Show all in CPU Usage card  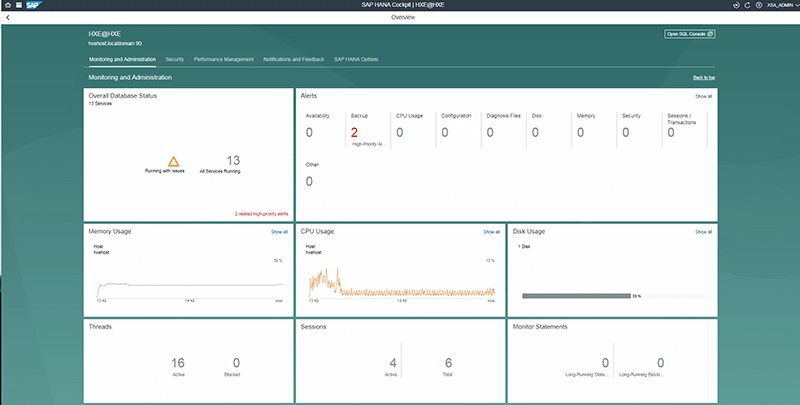point(491,232)
